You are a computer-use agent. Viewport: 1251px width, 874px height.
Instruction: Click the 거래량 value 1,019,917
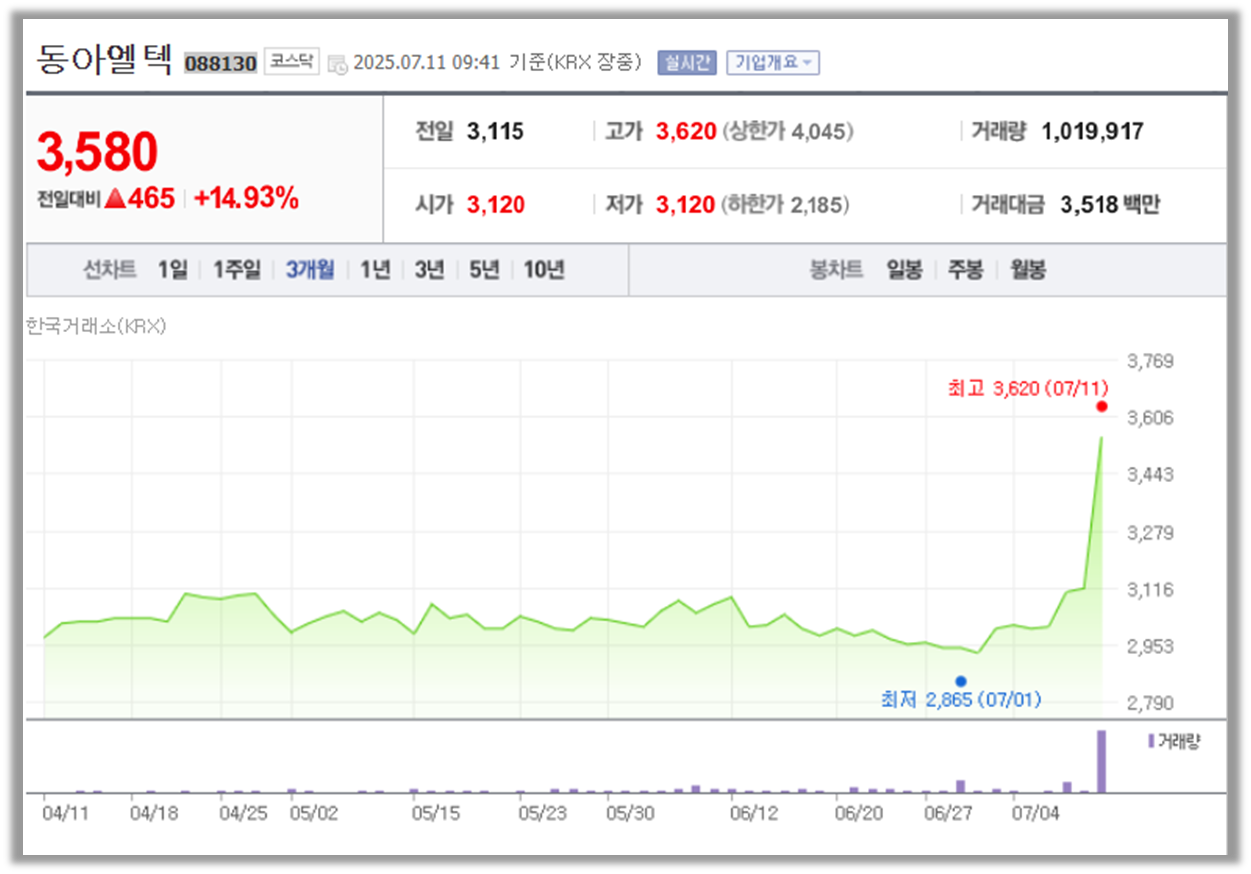point(1092,131)
